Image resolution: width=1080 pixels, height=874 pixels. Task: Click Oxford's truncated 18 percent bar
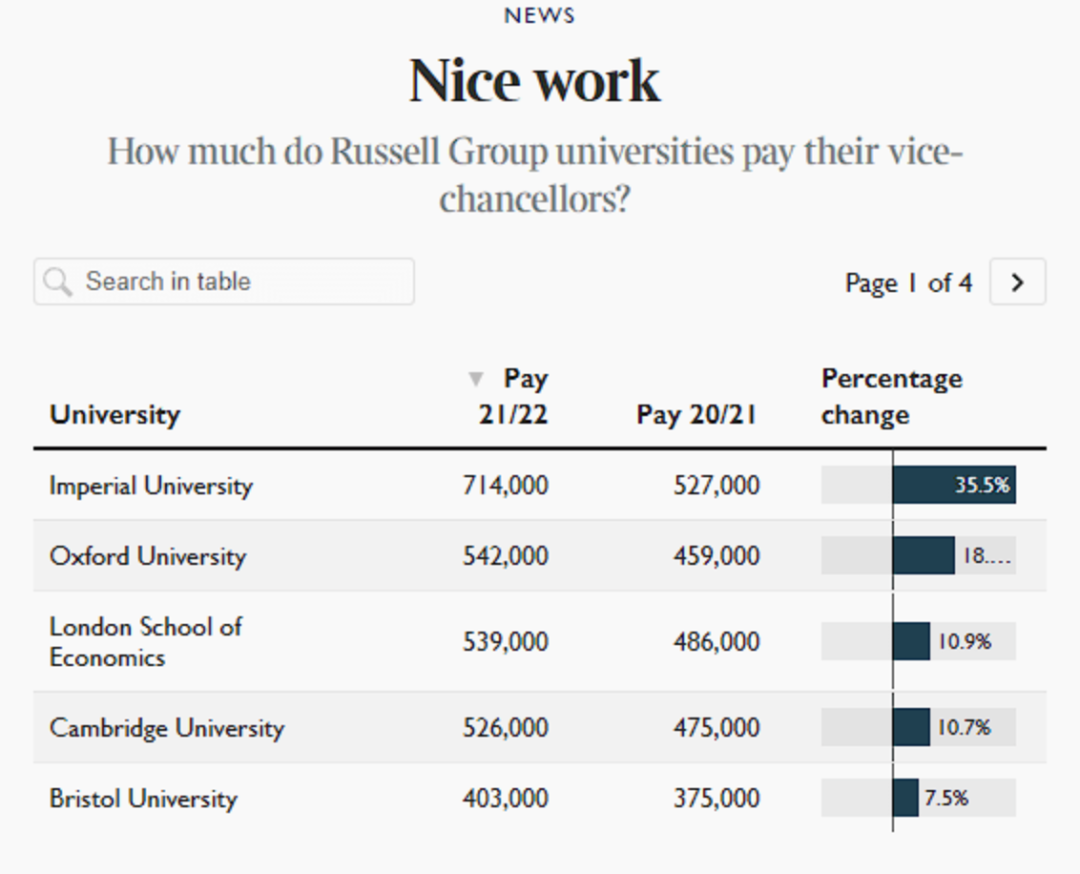pos(924,555)
